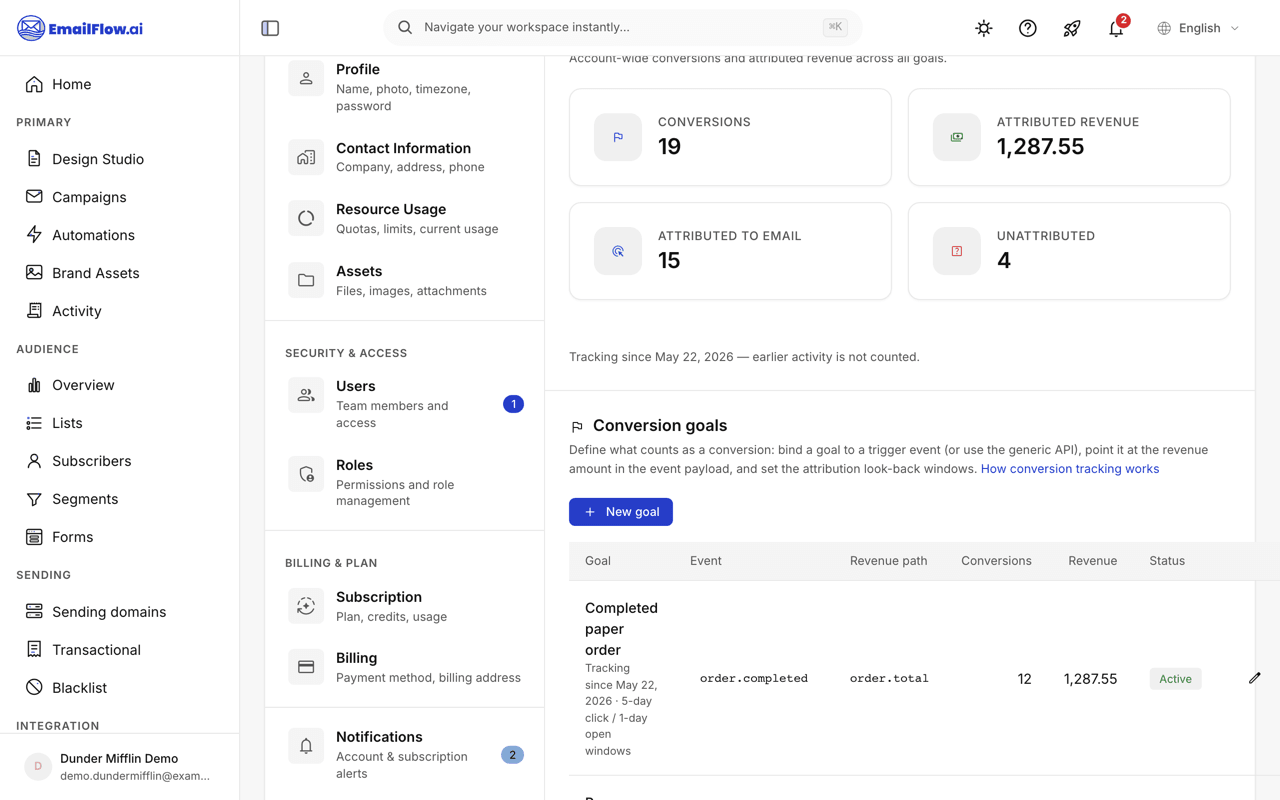Click the Overview chart icon
1280x800 pixels.
pyautogui.click(x=34, y=385)
